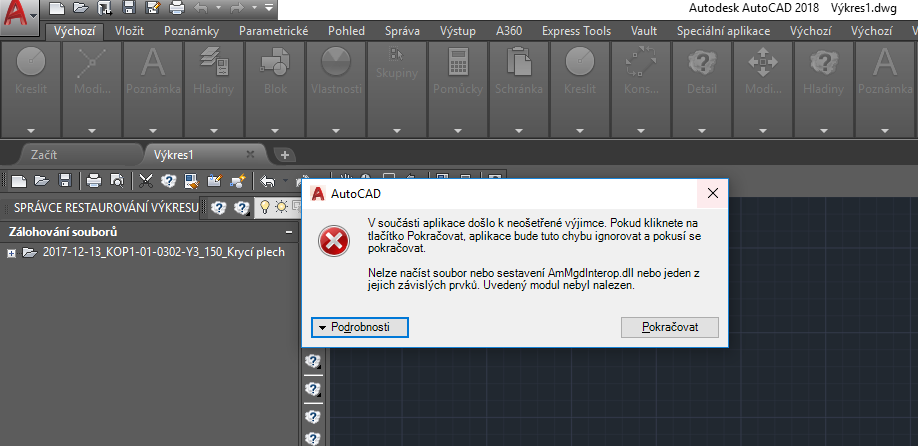Click the Schránka clipboard icon in ribbon
This screenshot has width=918, height=446.
tap(519, 61)
